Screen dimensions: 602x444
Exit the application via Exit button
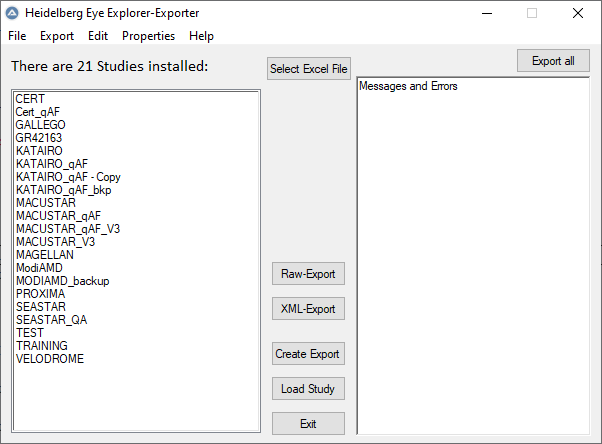308,424
